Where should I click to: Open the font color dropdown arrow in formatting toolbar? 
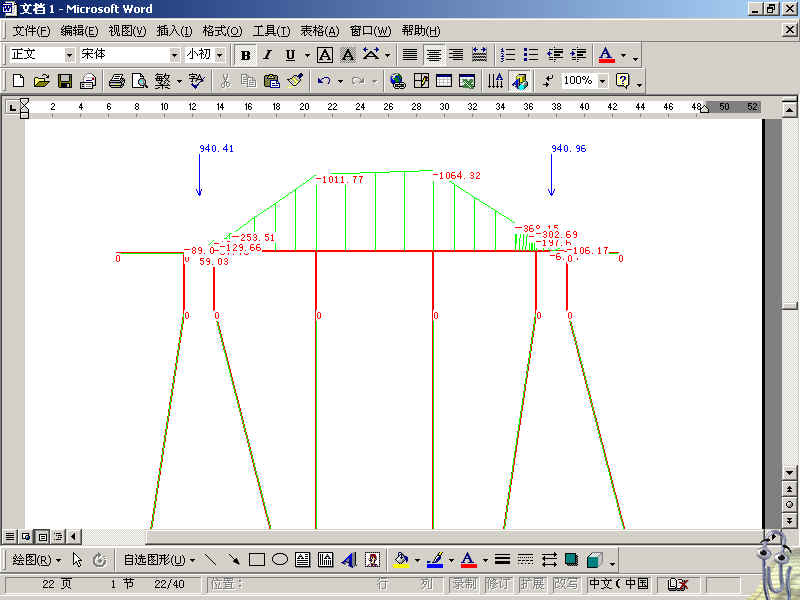(623, 55)
